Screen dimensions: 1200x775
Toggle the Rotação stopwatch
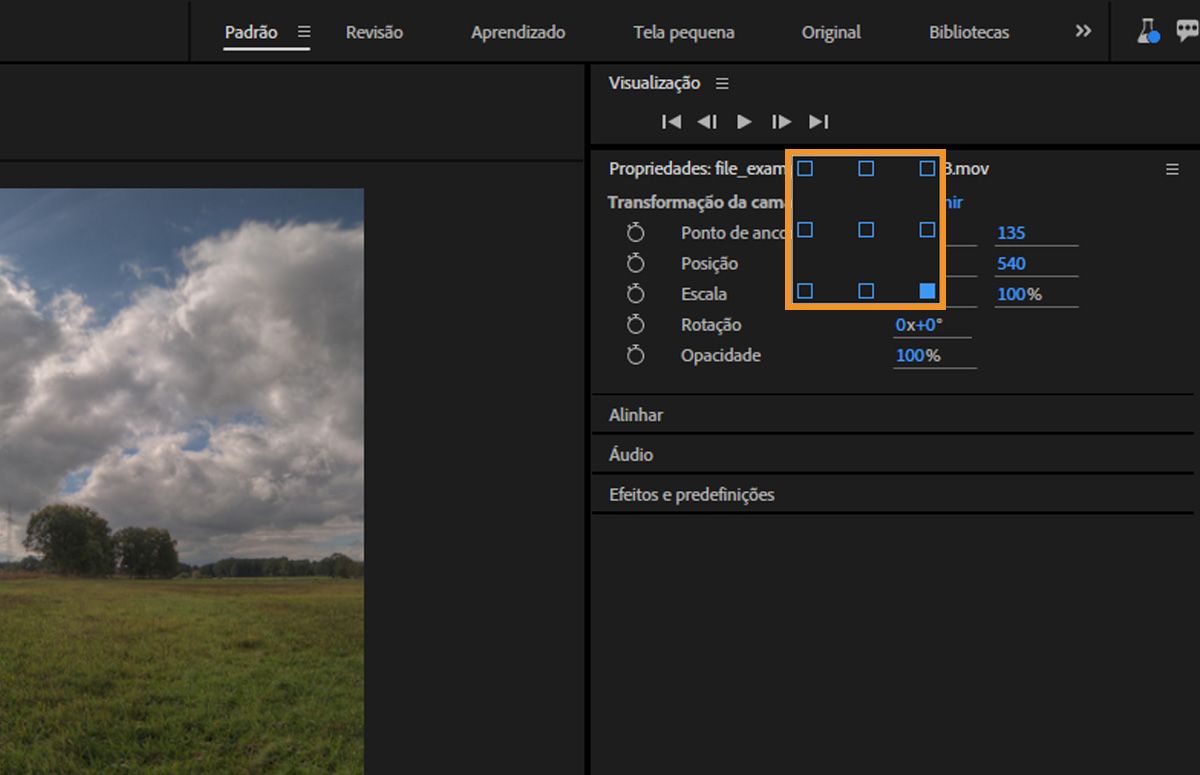(x=635, y=324)
